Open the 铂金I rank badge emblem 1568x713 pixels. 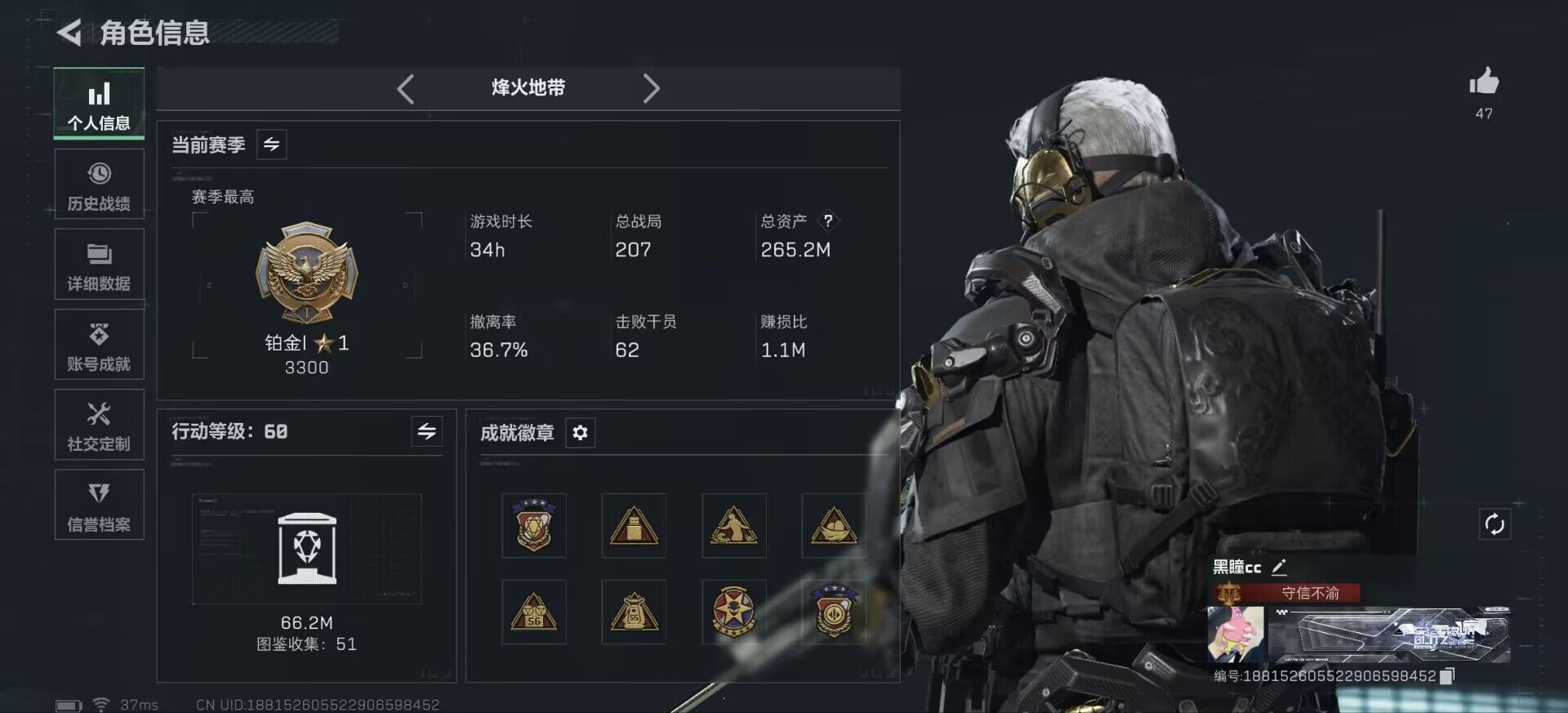click(x=307, y=273)
